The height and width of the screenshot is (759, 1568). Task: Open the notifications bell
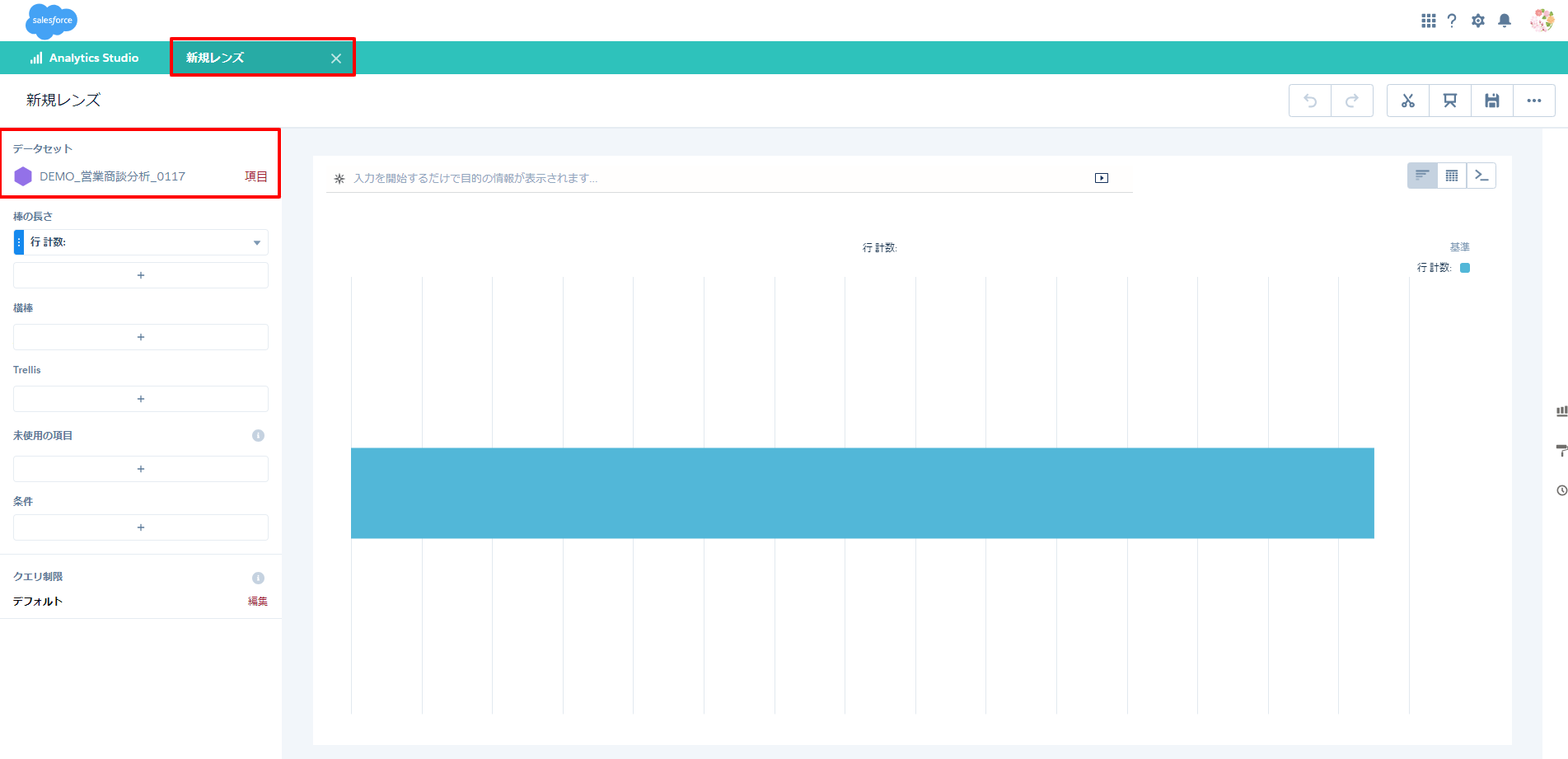(x=1504, y=21)
